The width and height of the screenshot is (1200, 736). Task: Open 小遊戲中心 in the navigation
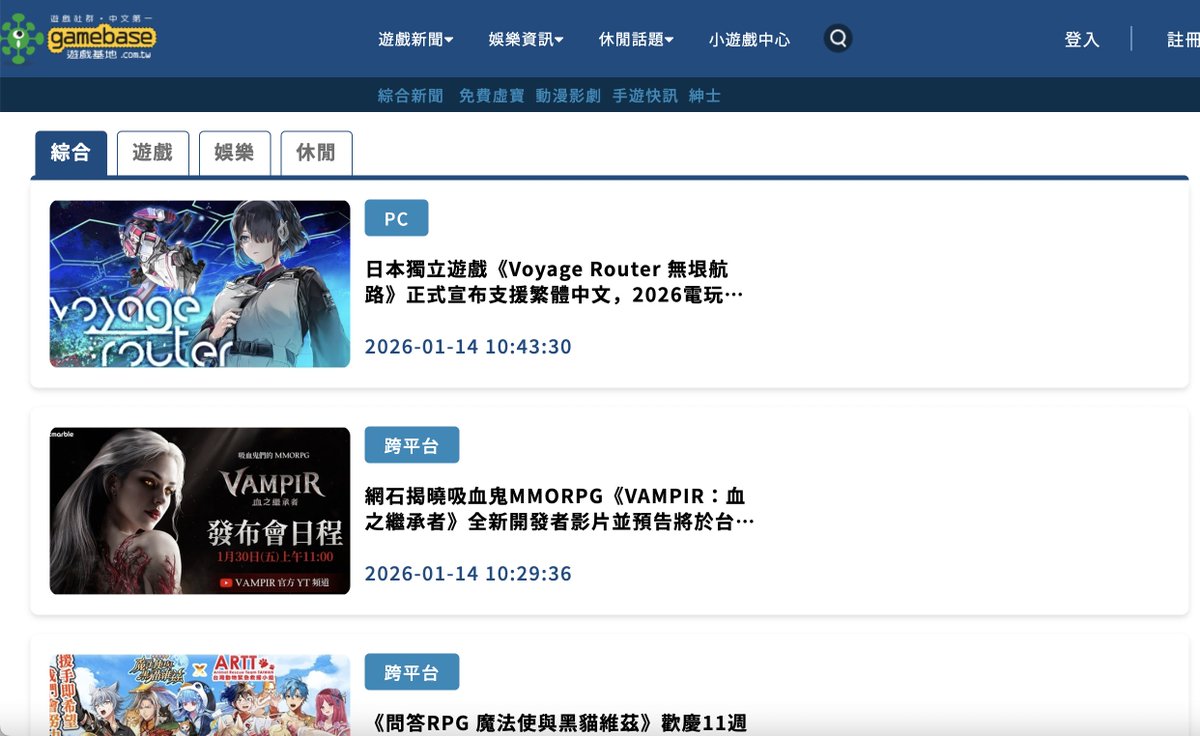[x=749, y=39]
